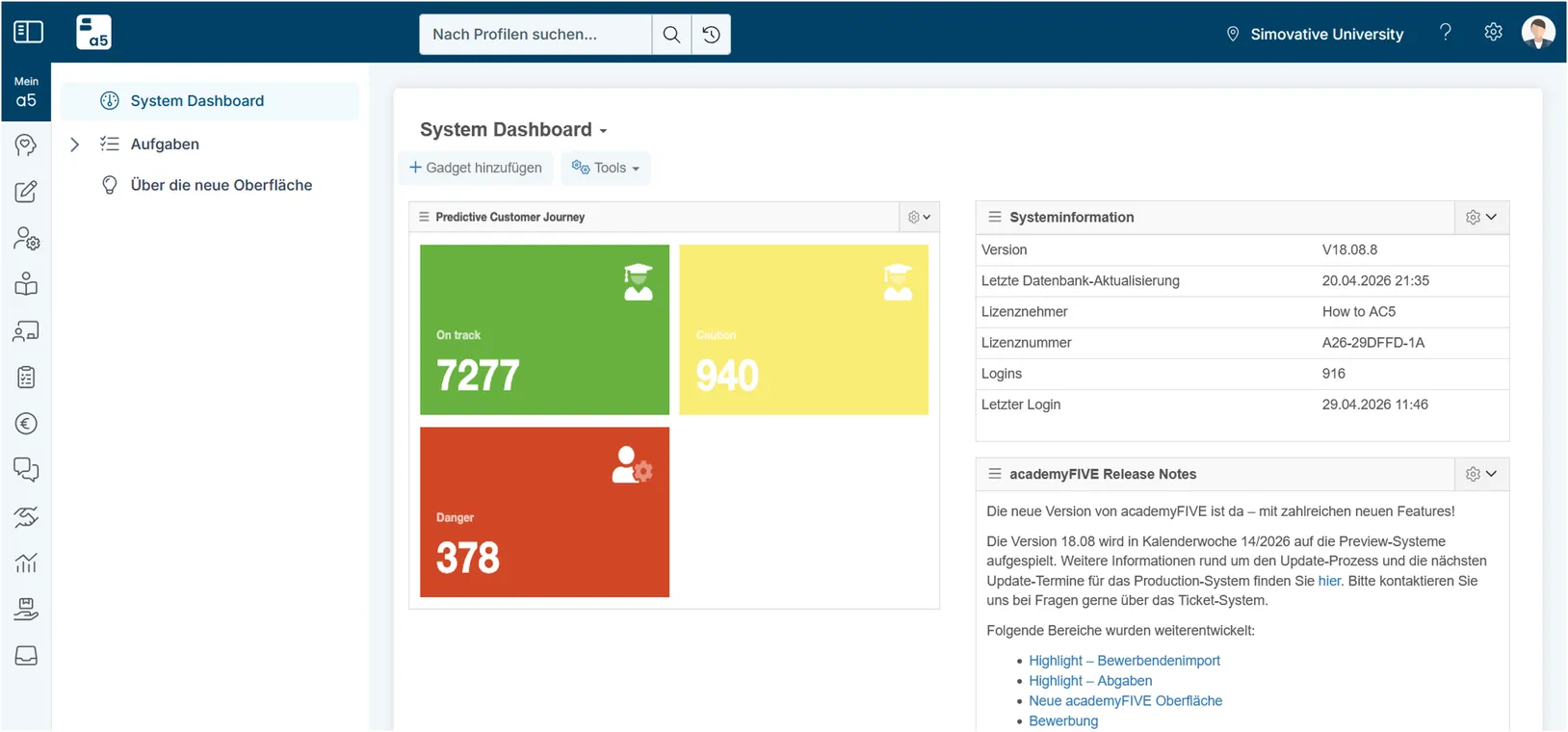Click the Lizenznummer value A26-29DFFD-1A
The image size is (1568, 732).
pyautogui.click(x=1372, y=343)
